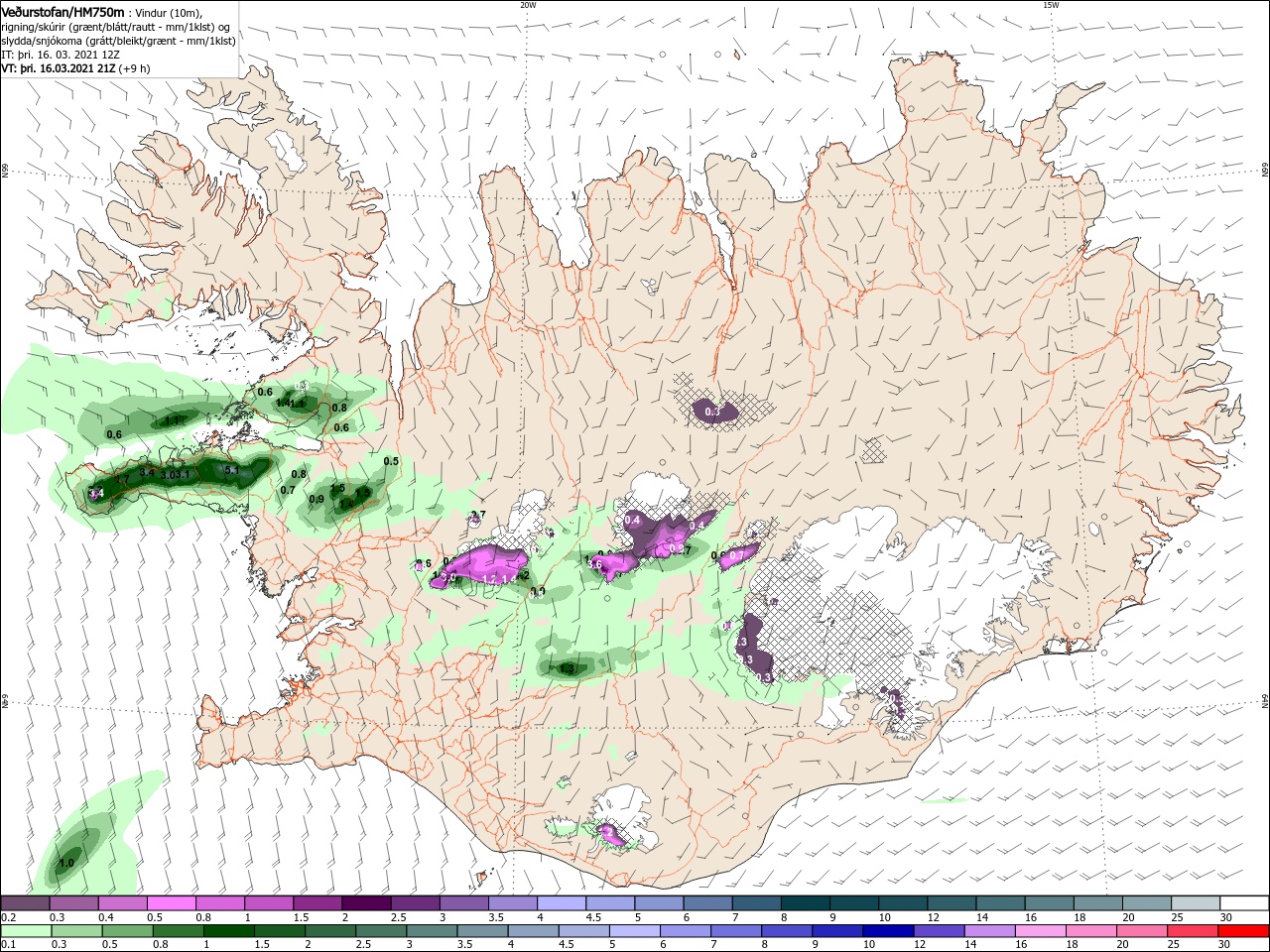Click the legend text line slydda/snjókoma
Screen dimensions: 1270x952
118,41
